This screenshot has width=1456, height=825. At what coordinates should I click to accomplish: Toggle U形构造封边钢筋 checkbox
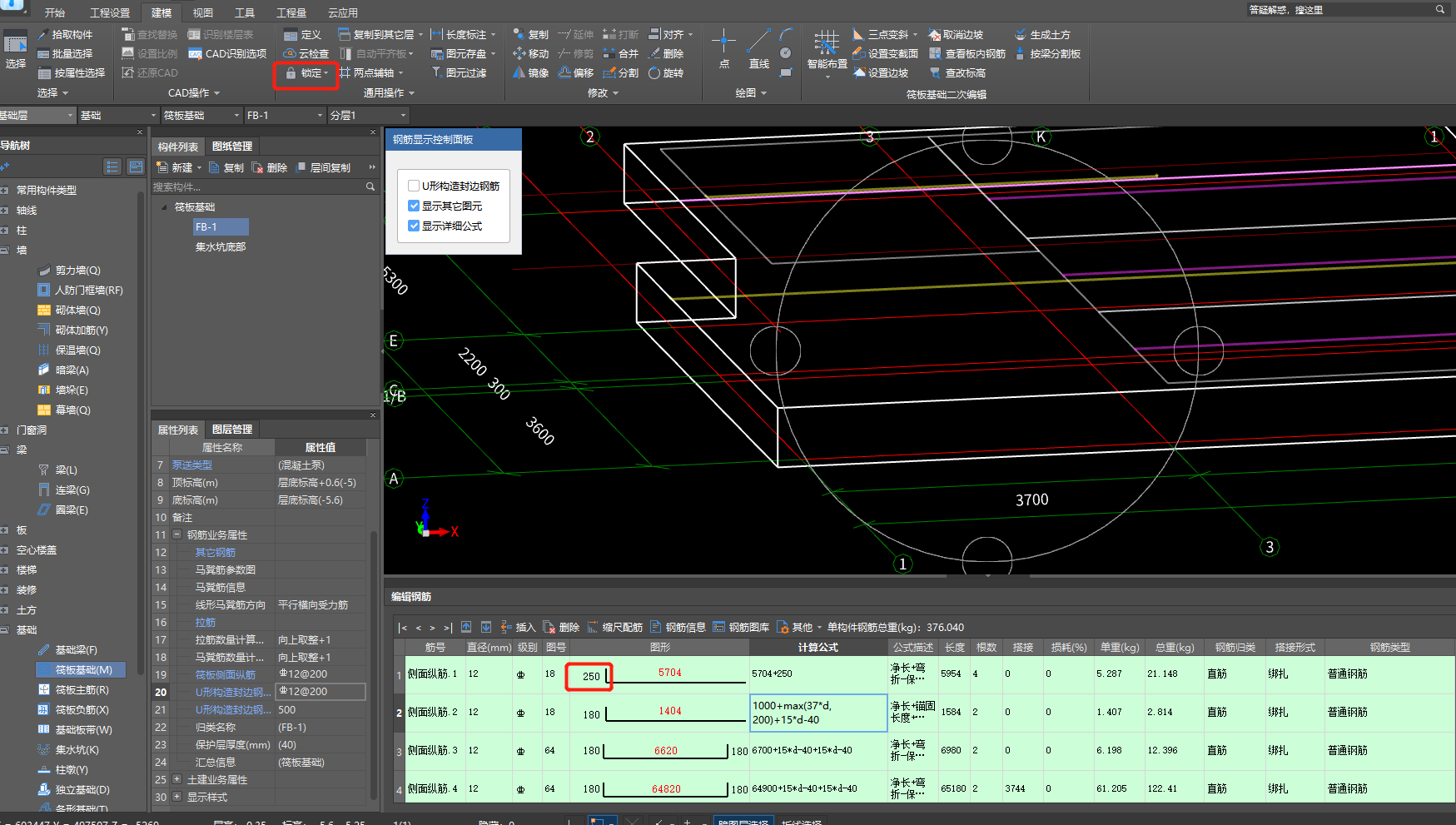click(x=414, y=186)
